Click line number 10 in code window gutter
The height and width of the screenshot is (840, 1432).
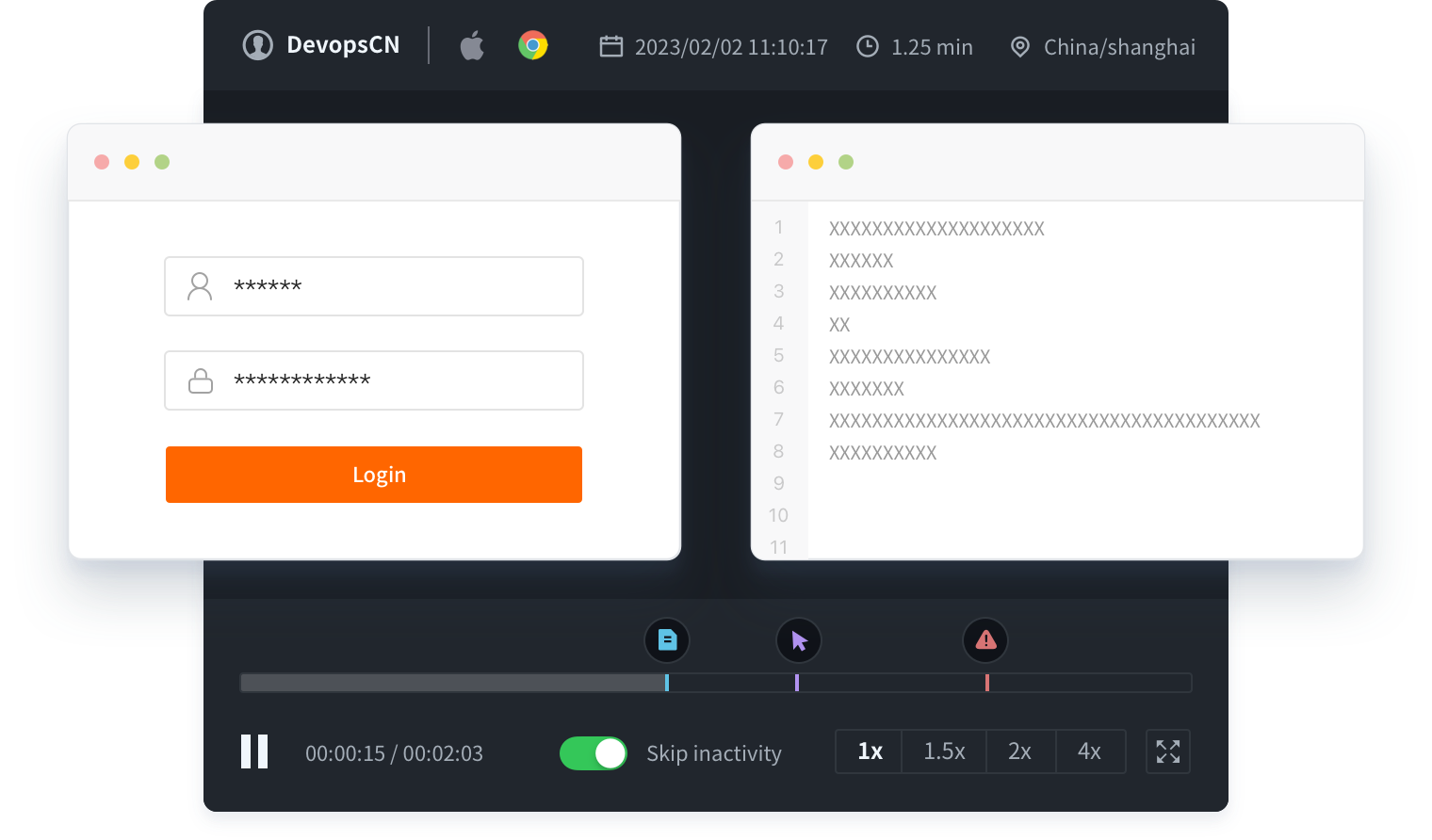point(778,515)
